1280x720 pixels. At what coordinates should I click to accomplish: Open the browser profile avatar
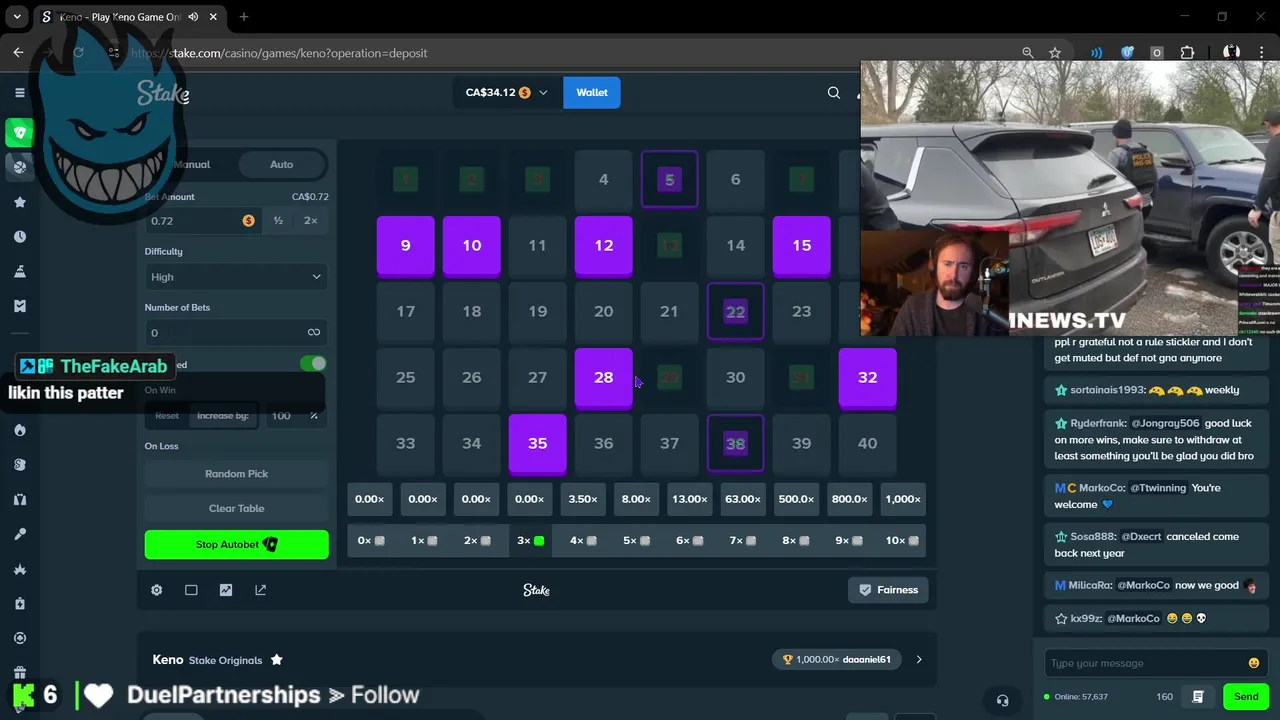(1232, 53)
